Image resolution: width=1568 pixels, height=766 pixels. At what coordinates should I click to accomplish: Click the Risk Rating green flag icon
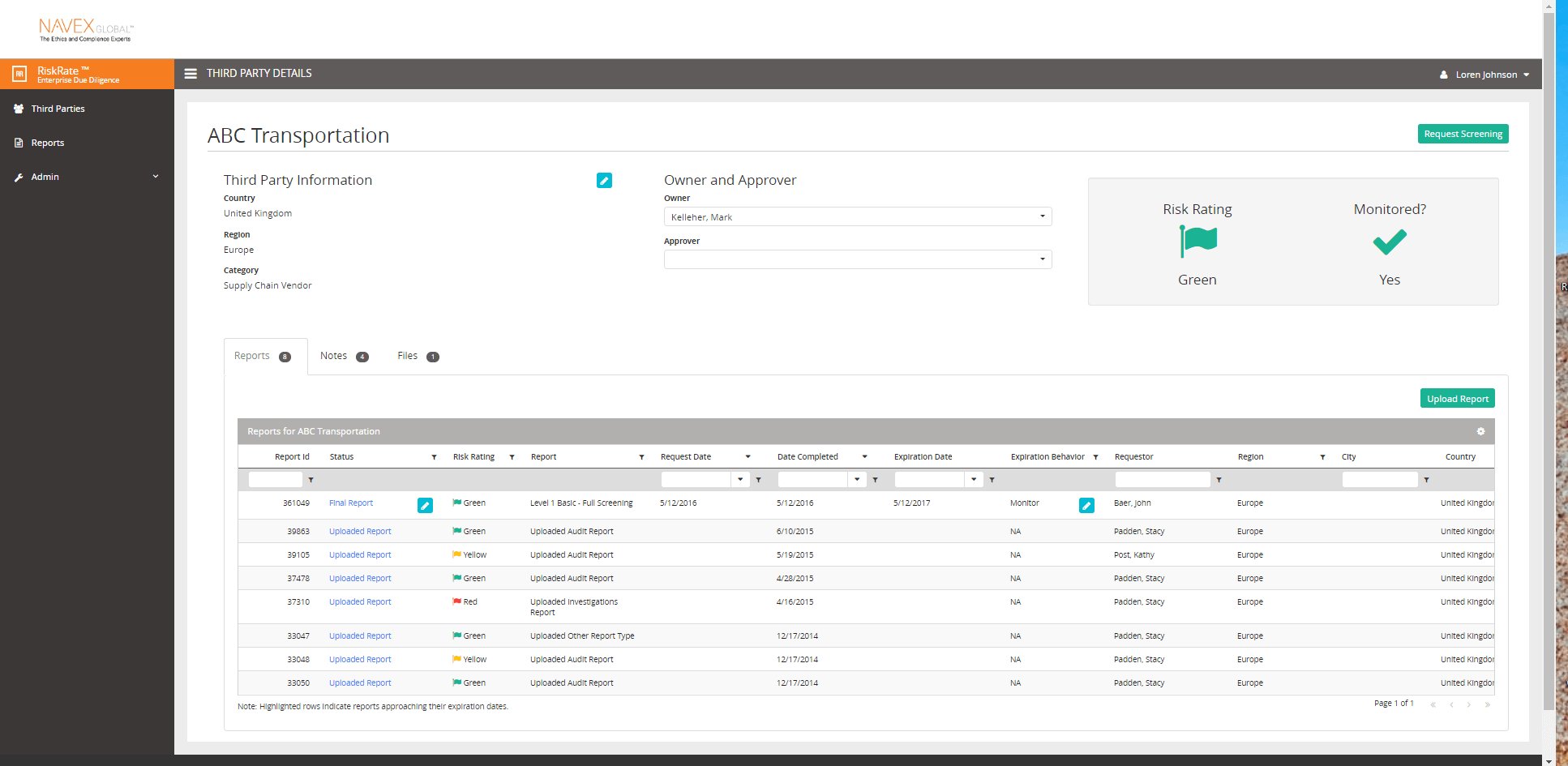click(x=1197, y=241)
